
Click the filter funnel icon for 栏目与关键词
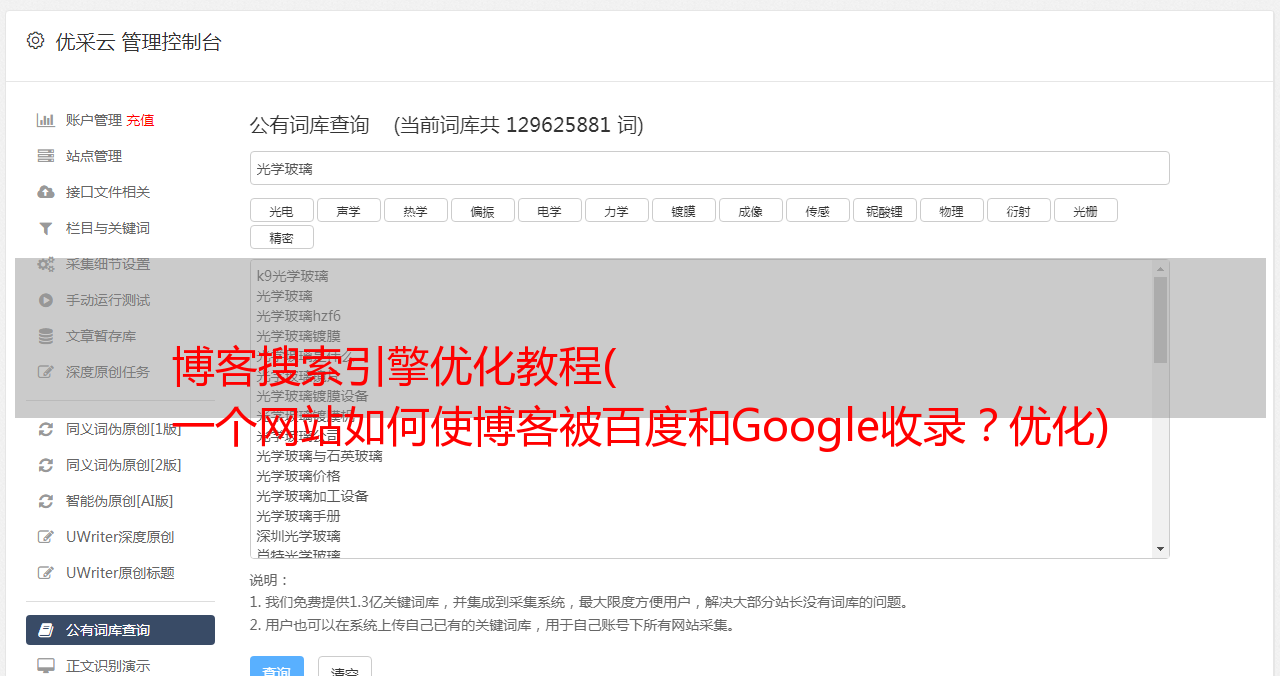pyautogui.click(x=46, y=228)
